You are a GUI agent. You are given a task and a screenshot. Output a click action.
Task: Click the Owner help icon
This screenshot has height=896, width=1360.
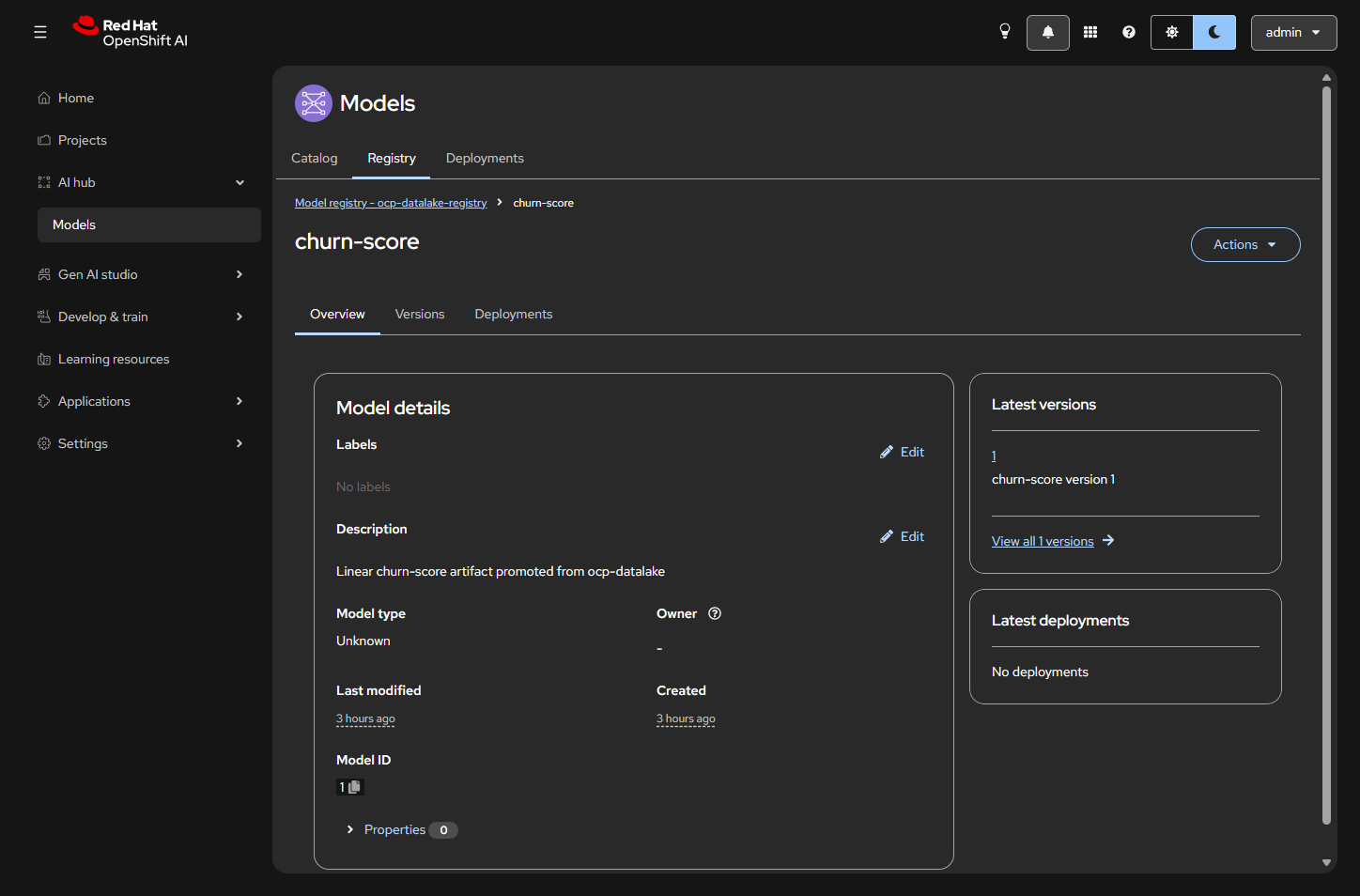pos(715,613)
